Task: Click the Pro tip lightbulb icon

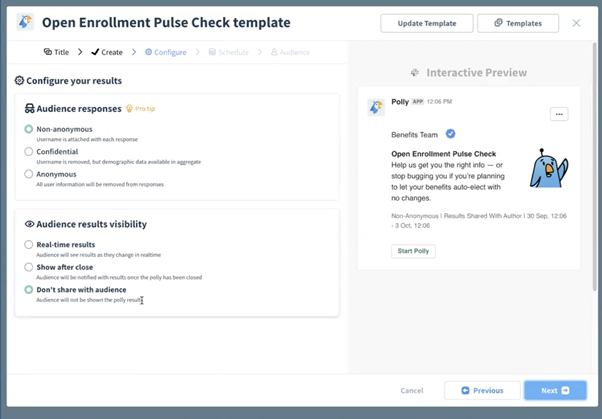Action: click(x=129, y=109)
